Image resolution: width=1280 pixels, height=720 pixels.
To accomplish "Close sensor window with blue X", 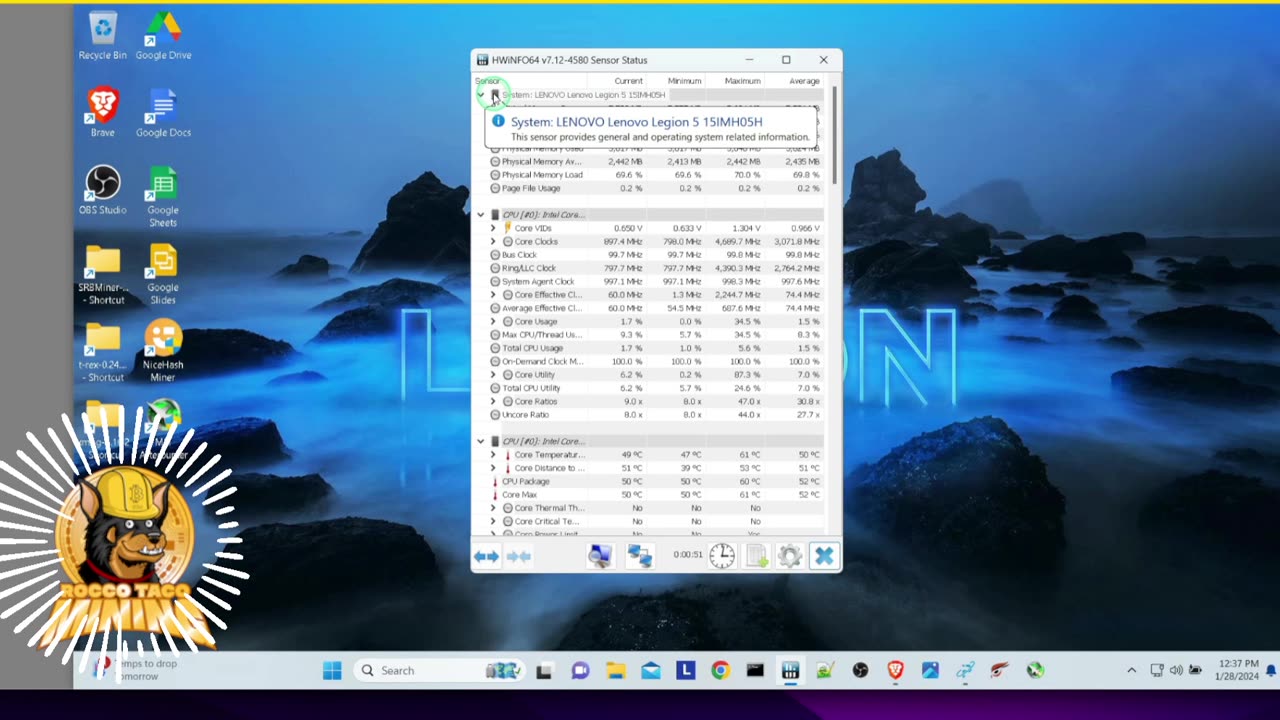I will pyautogui.click(x=824, y=556).
